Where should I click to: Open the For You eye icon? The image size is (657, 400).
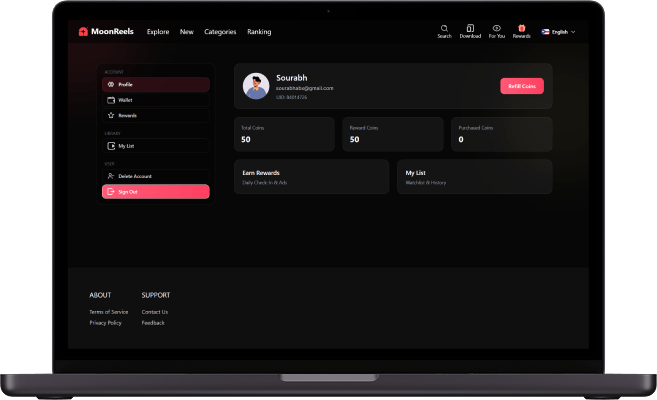[497, 28]
